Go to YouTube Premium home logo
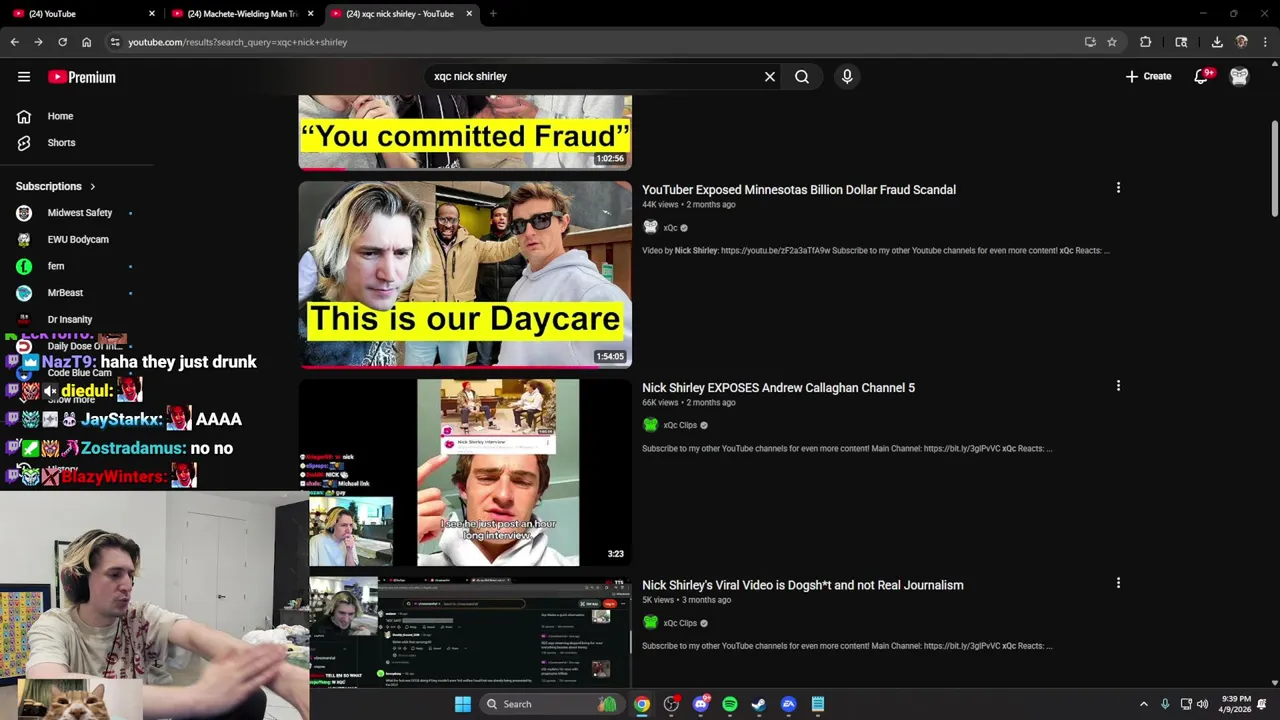The image size is (1280, 720). coord(82,77)
